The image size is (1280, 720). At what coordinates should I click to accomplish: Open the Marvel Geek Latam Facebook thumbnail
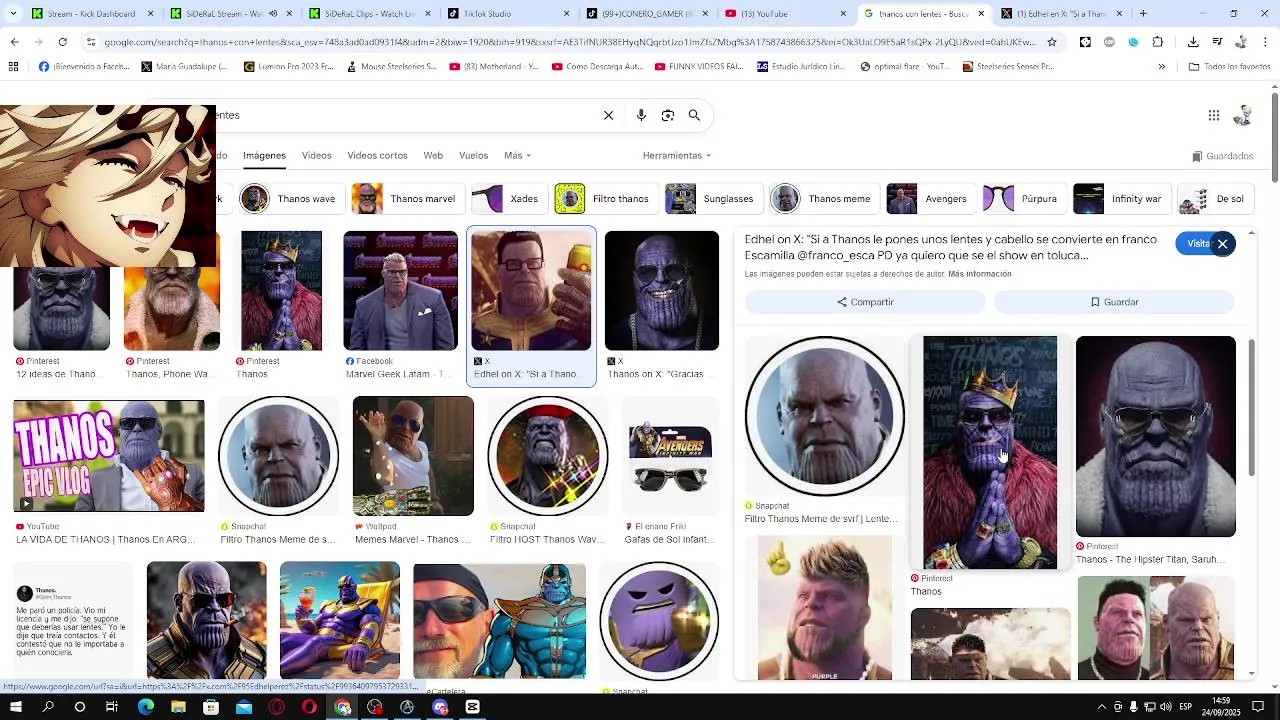point(400,291)
